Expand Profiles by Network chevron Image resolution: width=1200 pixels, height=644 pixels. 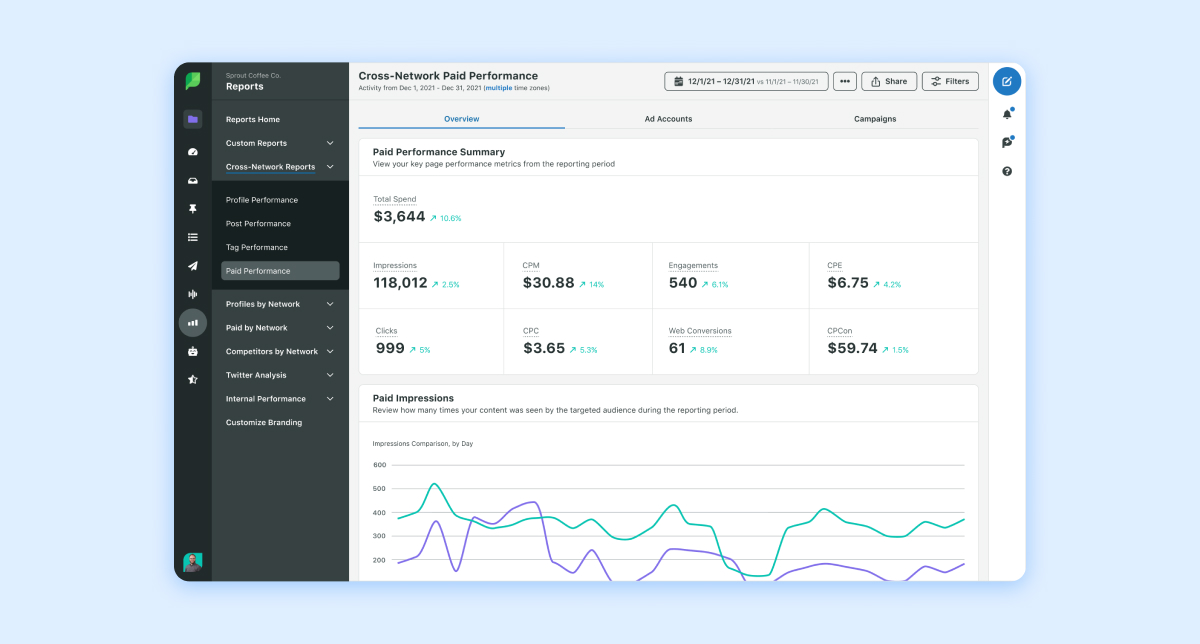click(330, 304)
